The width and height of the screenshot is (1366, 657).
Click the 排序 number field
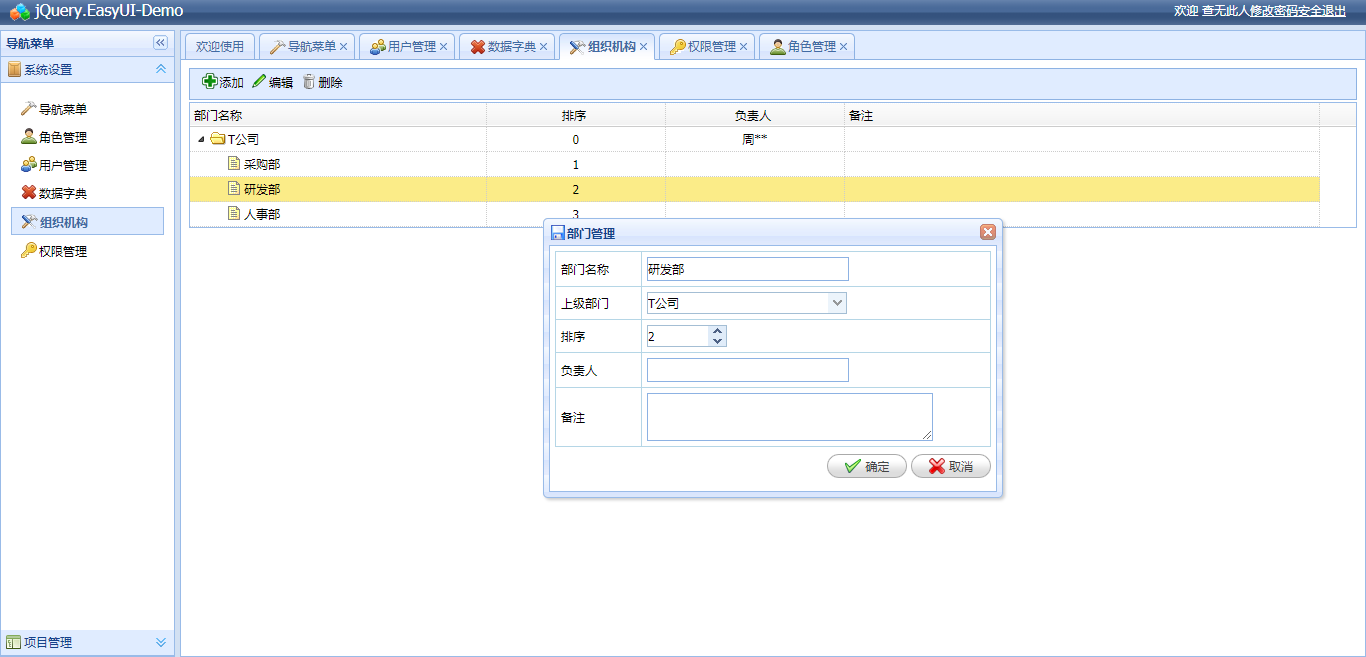tap(678, 336)
